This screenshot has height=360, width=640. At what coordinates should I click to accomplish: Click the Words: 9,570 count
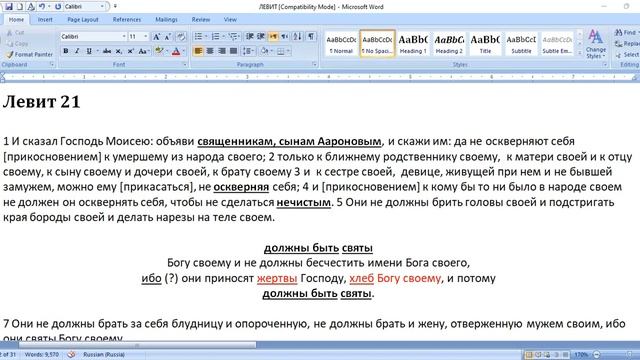42,355
